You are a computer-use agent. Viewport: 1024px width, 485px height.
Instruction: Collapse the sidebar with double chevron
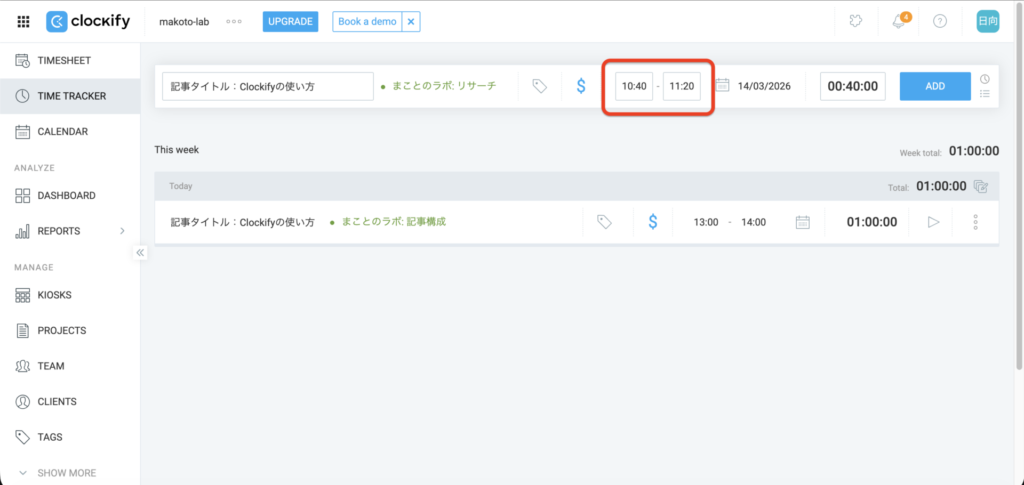141,253
